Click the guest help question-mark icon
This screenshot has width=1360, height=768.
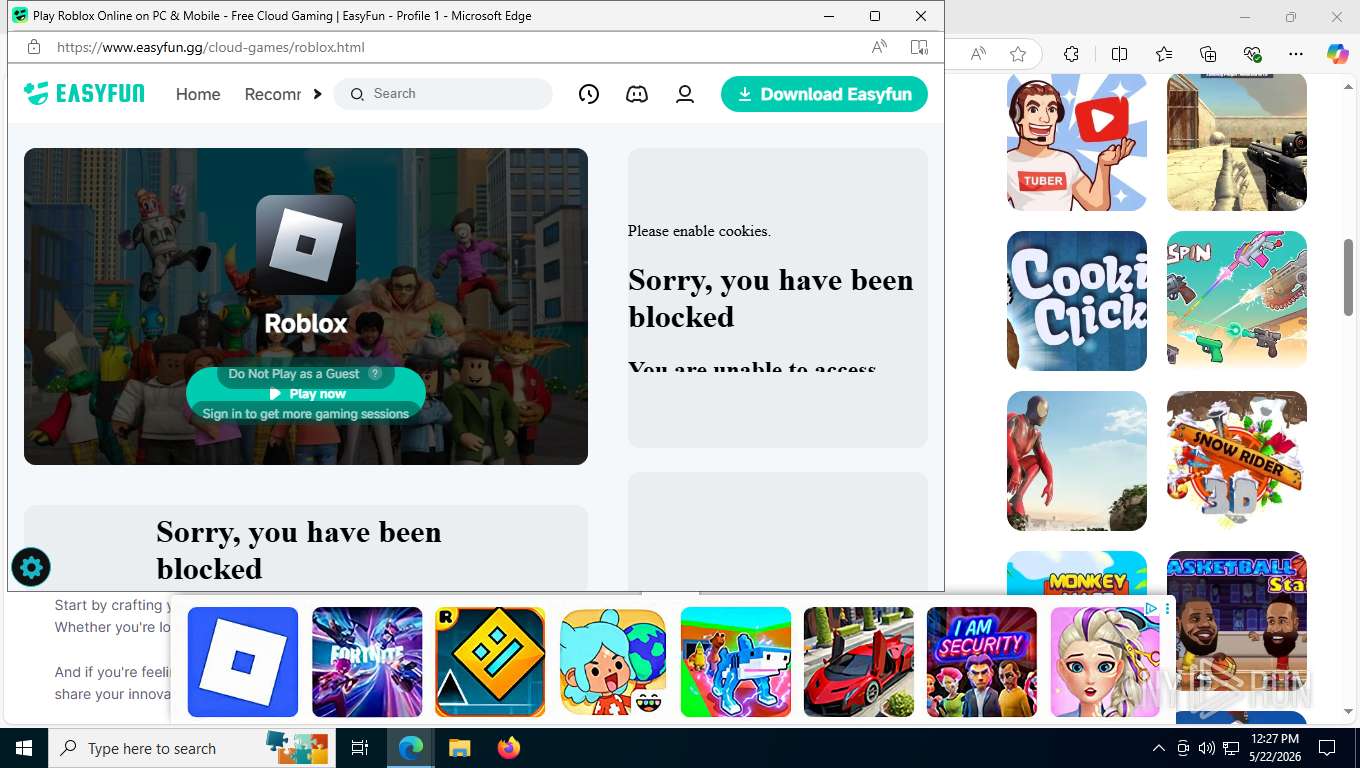click(375, 373)
